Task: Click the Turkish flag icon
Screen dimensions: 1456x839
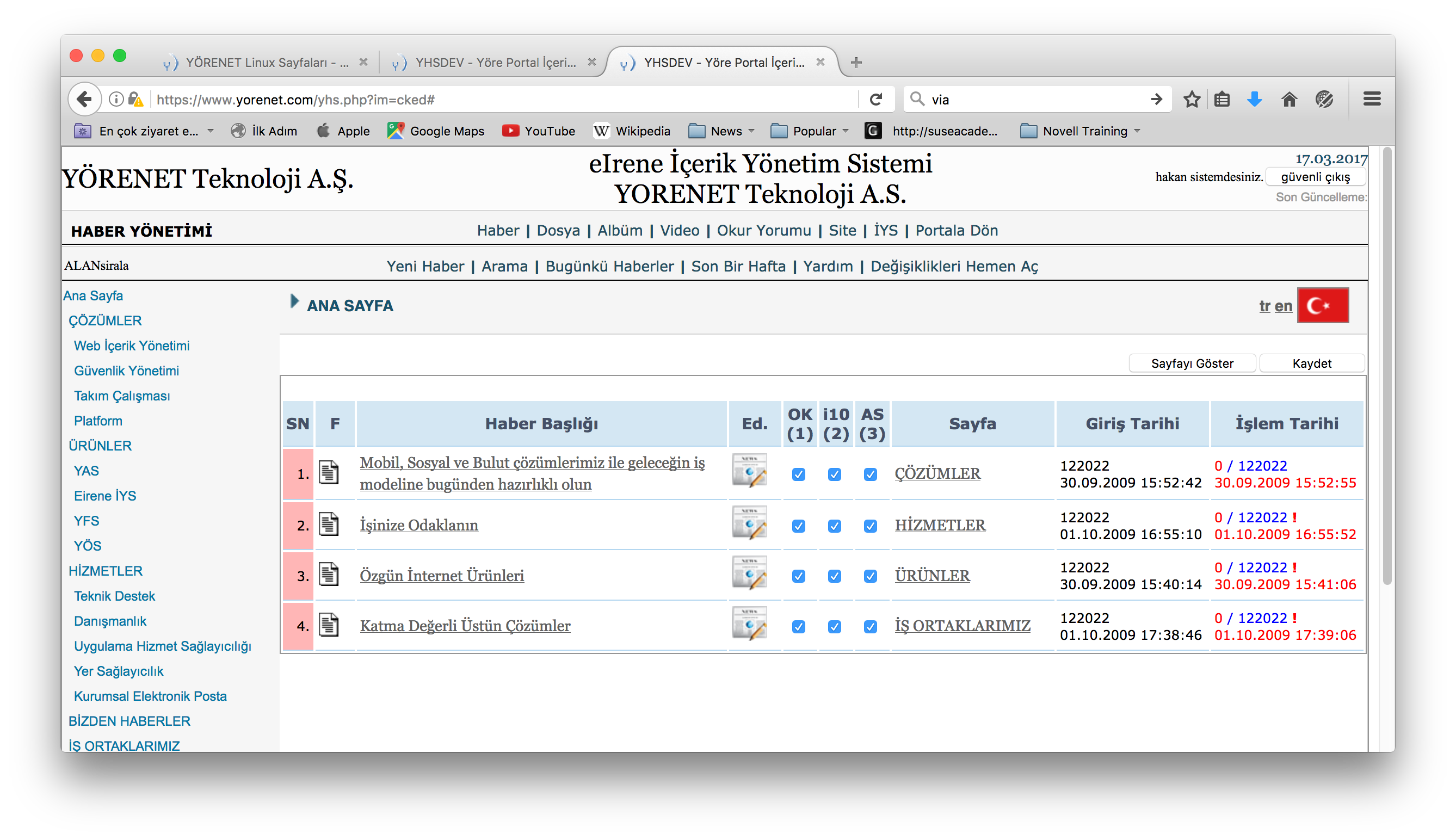Action: [1322, 305]
